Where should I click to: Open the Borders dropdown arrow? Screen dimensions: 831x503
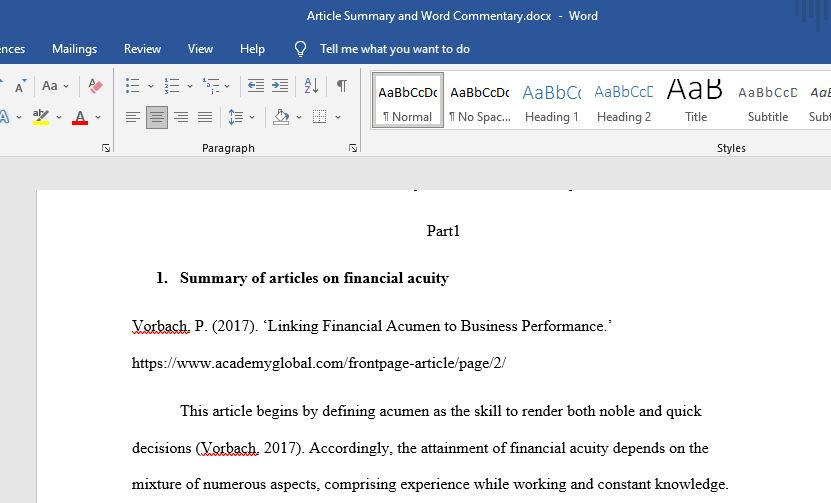click(x=338, y=117)
